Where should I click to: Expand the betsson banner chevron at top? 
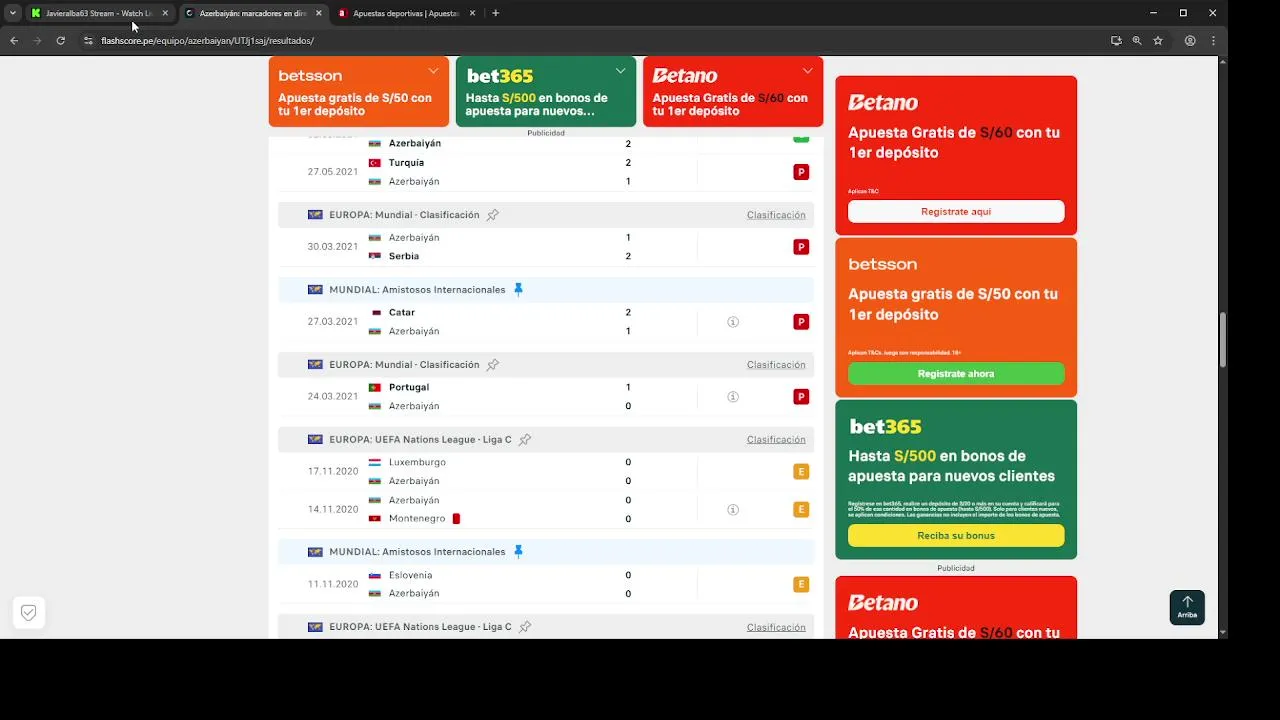pyautogui.click(x=433, y=71)
